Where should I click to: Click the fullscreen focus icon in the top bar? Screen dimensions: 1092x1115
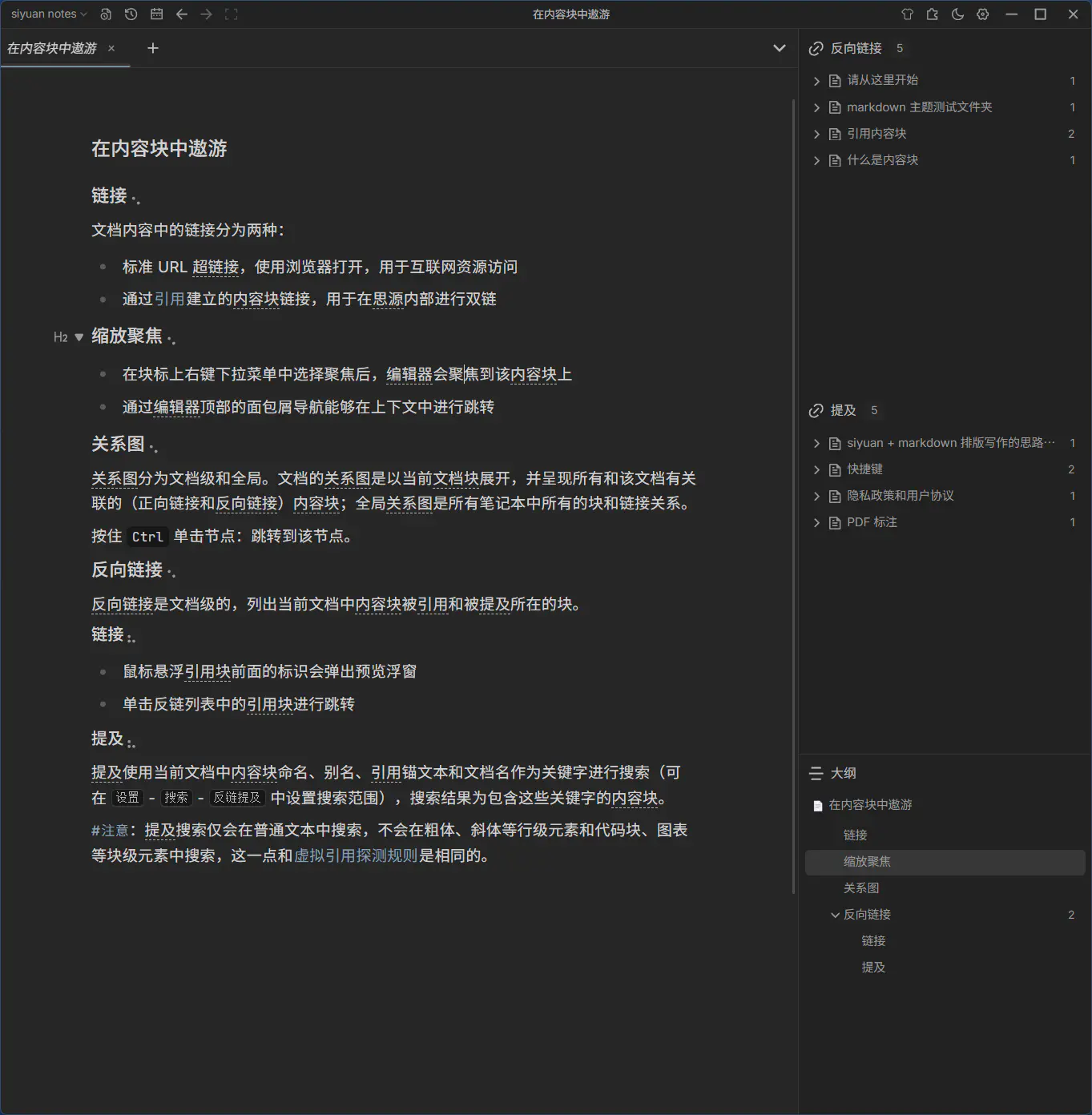coord(232,14)
